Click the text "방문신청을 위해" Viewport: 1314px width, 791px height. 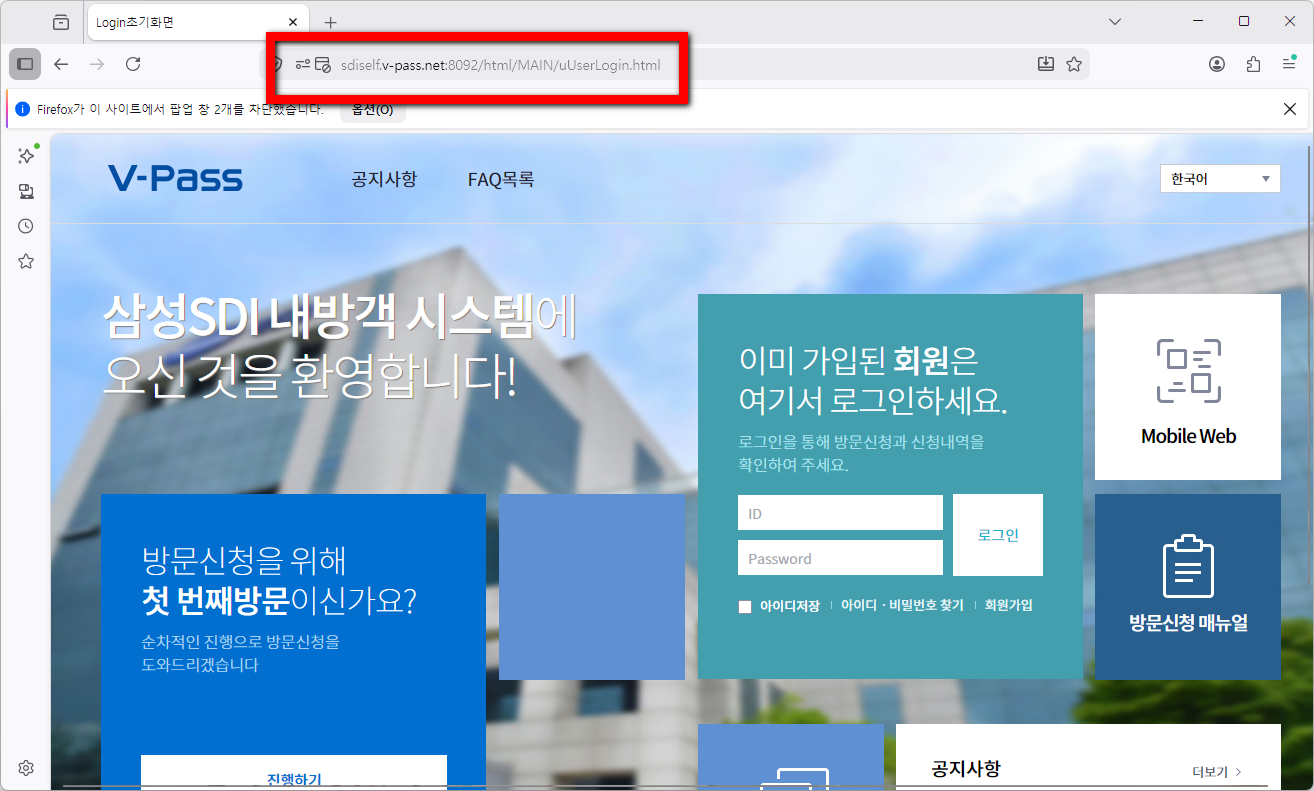(244, 559)
